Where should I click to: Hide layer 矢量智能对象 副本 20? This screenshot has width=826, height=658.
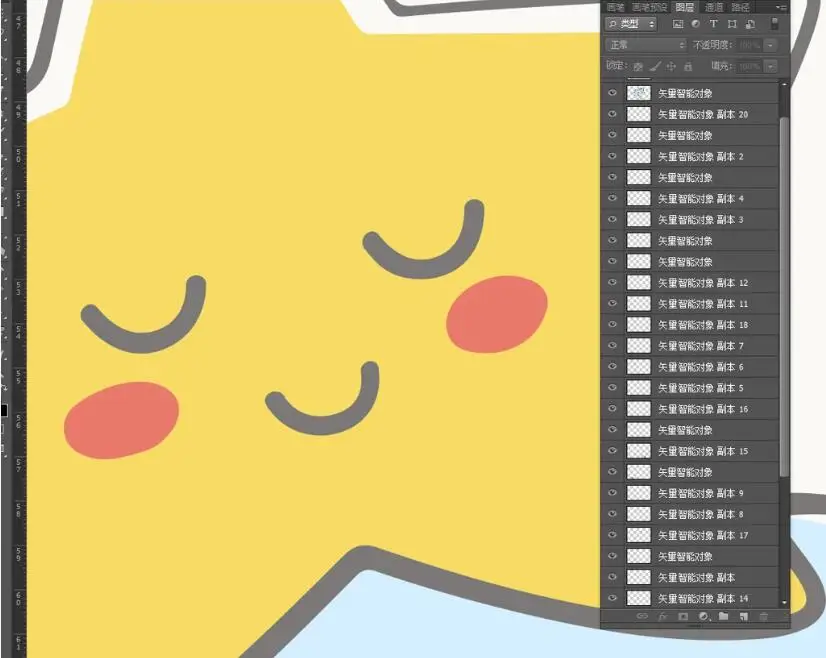[612, 114]
